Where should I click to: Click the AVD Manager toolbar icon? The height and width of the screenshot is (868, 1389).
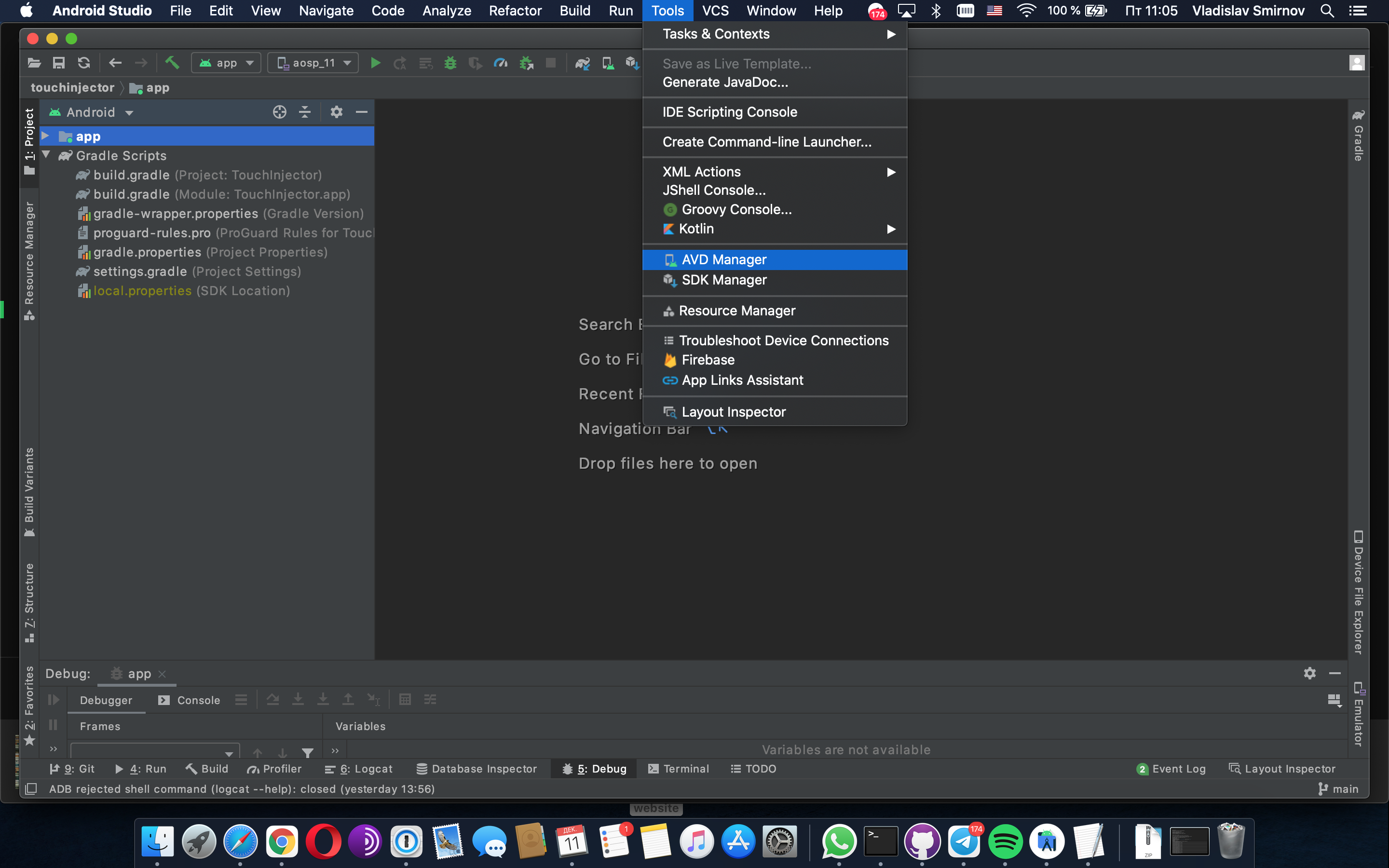tap(608, 63)
